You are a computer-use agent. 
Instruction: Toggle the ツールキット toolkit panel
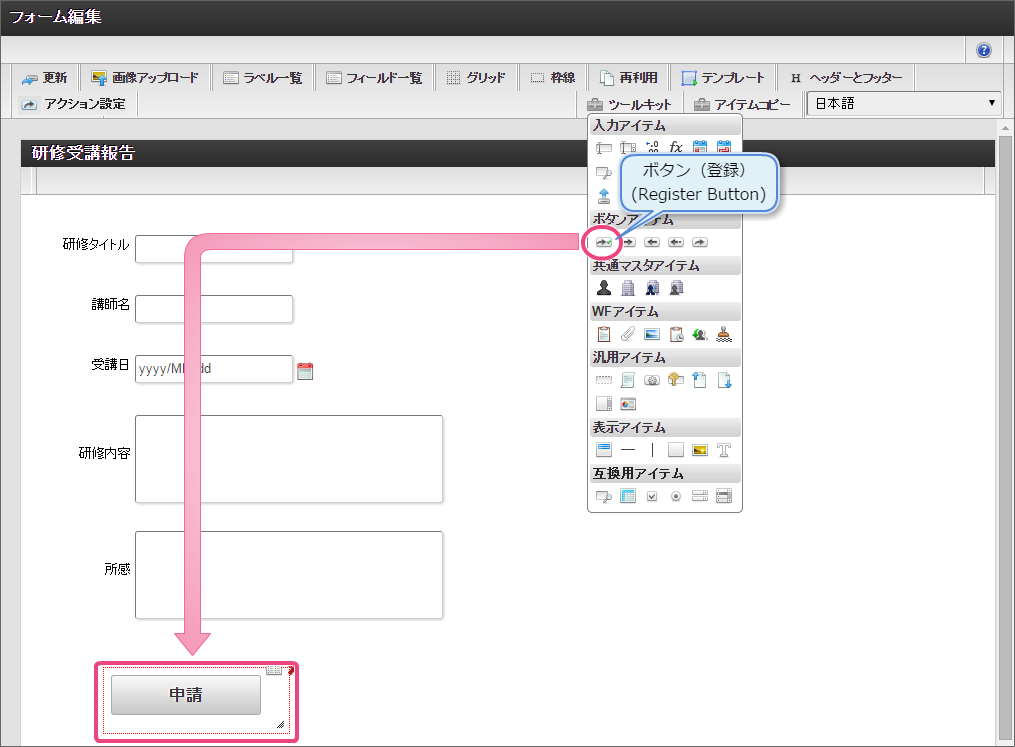tap(629, 104)
